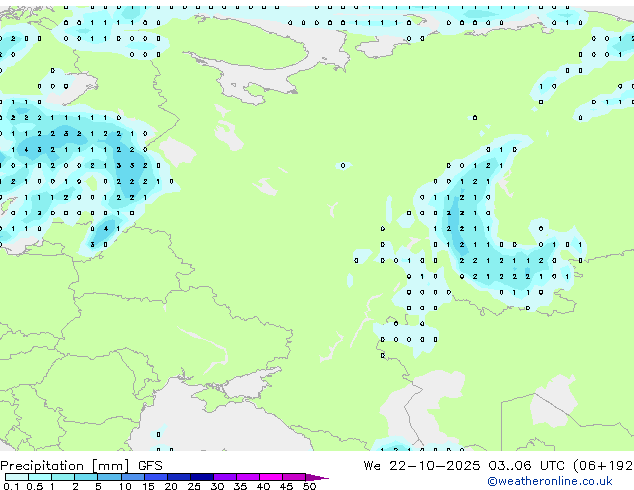Click the '(06+192' forecast run text

point(603,466)
